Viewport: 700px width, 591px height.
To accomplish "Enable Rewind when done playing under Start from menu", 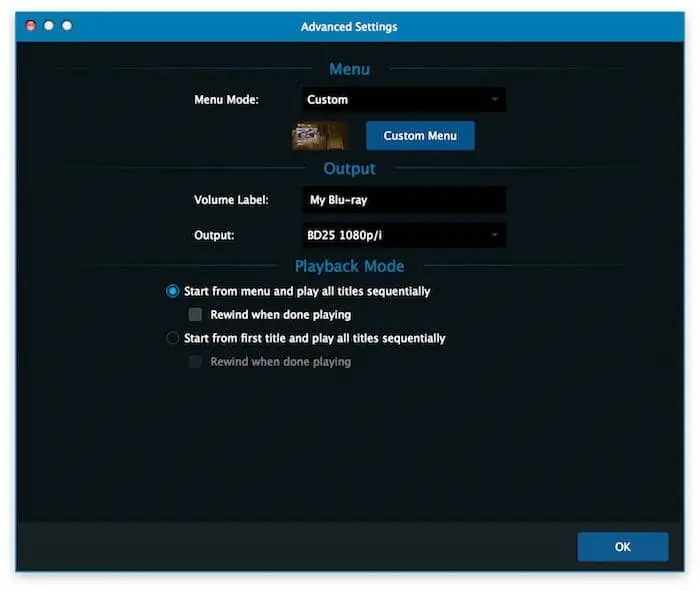I will click(x=196, y=315).
